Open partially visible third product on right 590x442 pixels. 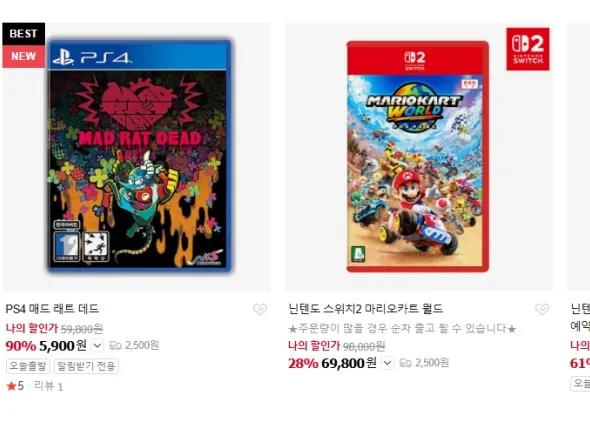coord(579,157)
